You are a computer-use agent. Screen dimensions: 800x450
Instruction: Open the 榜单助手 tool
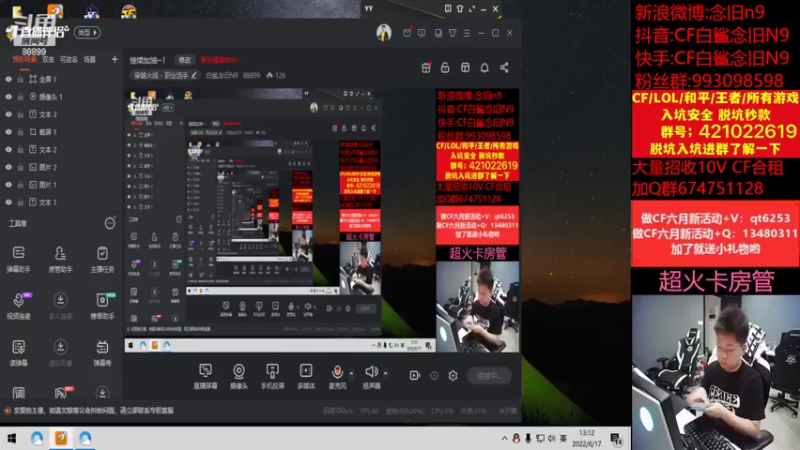pos(102,306)
